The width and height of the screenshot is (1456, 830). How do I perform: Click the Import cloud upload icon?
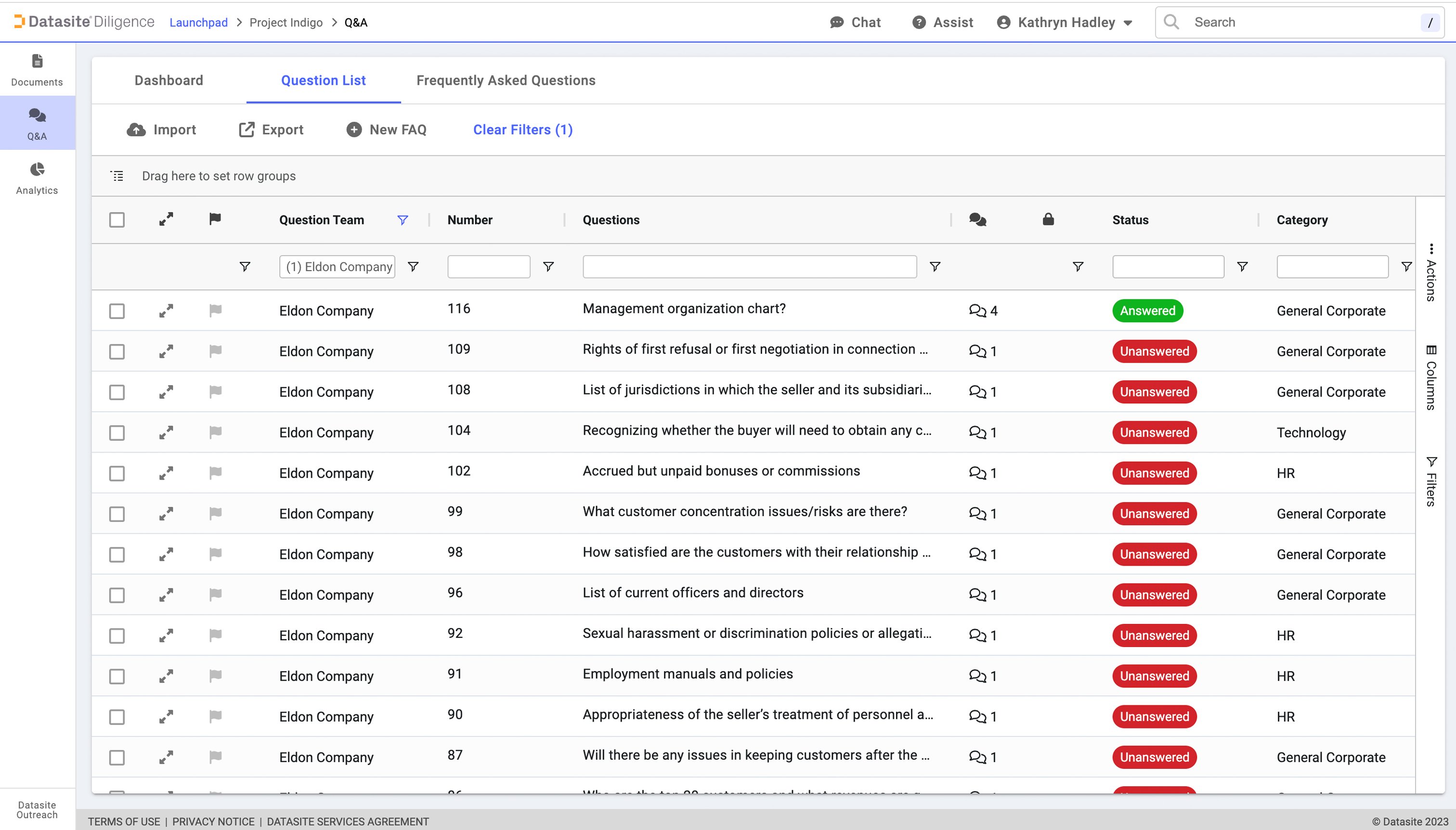tap(136, 130)
